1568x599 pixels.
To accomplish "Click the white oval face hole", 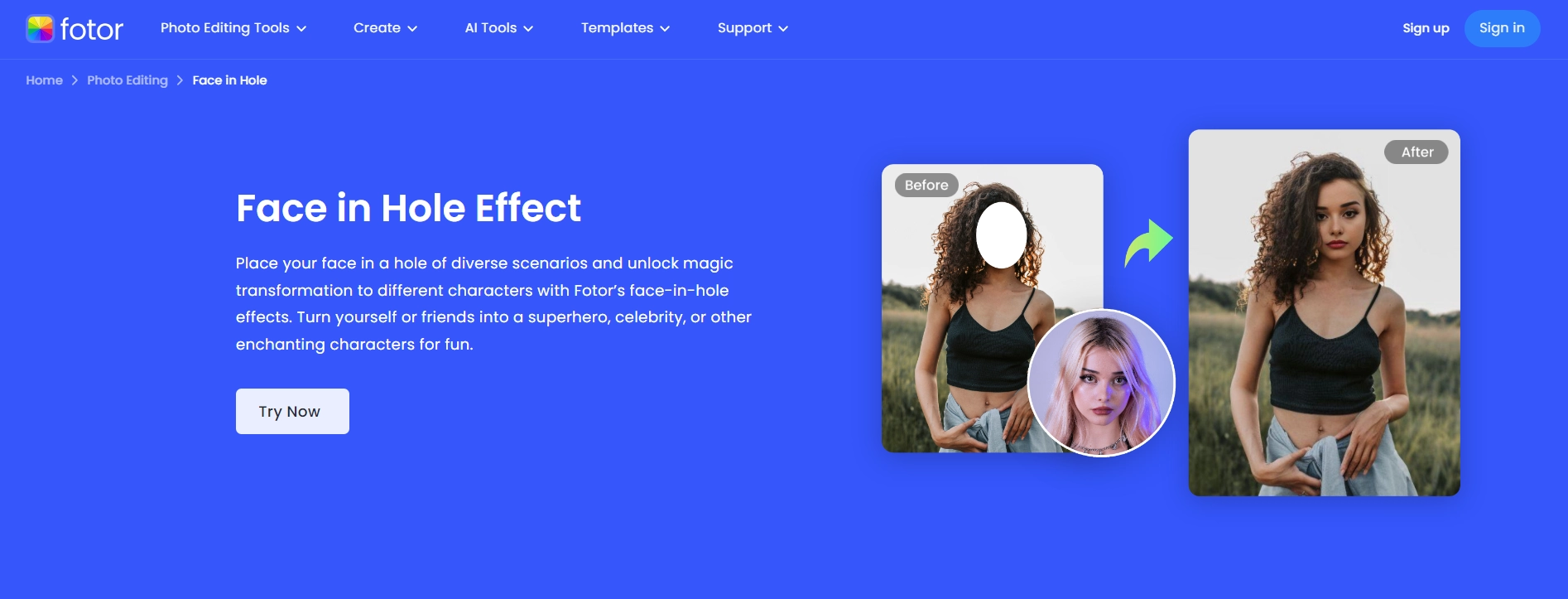I will click(x=1001, y=235).
